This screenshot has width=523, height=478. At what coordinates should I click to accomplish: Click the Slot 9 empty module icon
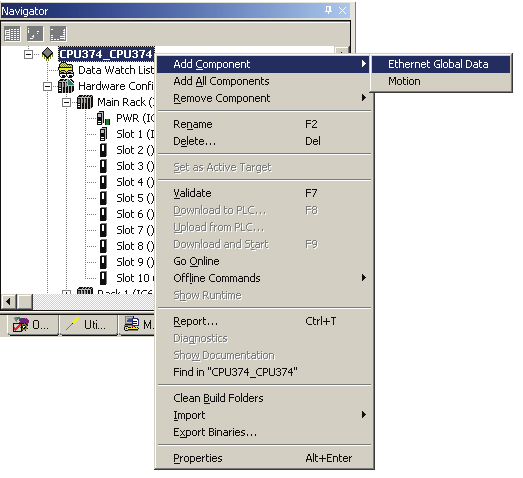click(x=103, y=262)
